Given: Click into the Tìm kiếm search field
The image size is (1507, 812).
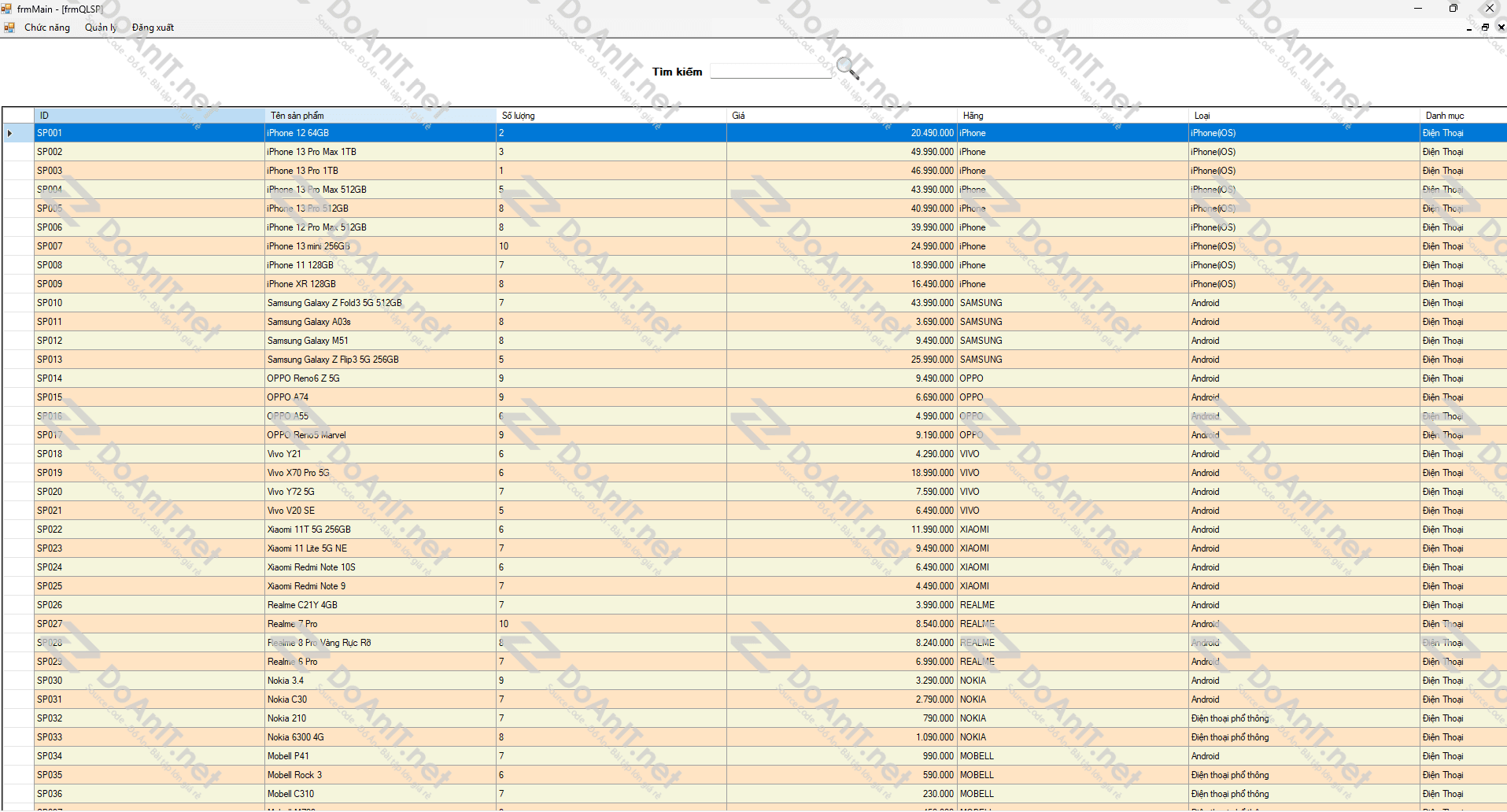Looking at the screenshot, I should pos(770,72).
